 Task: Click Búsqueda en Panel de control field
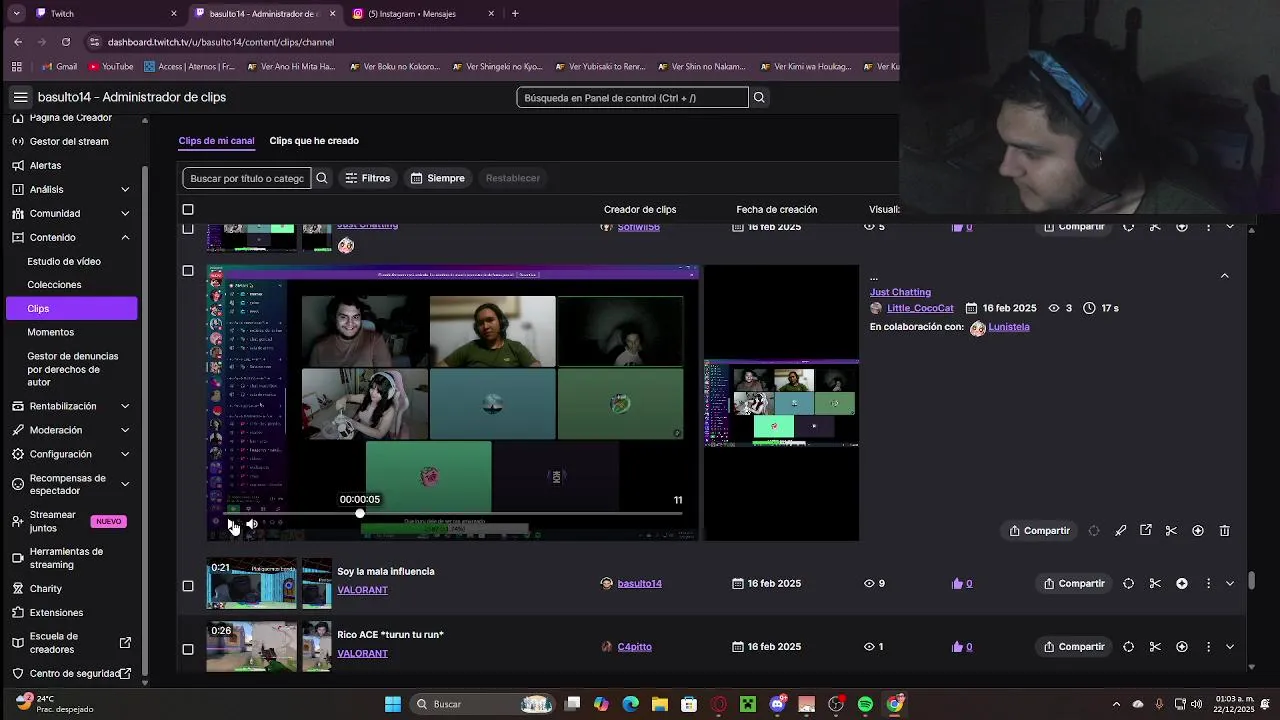click(632, 97)
